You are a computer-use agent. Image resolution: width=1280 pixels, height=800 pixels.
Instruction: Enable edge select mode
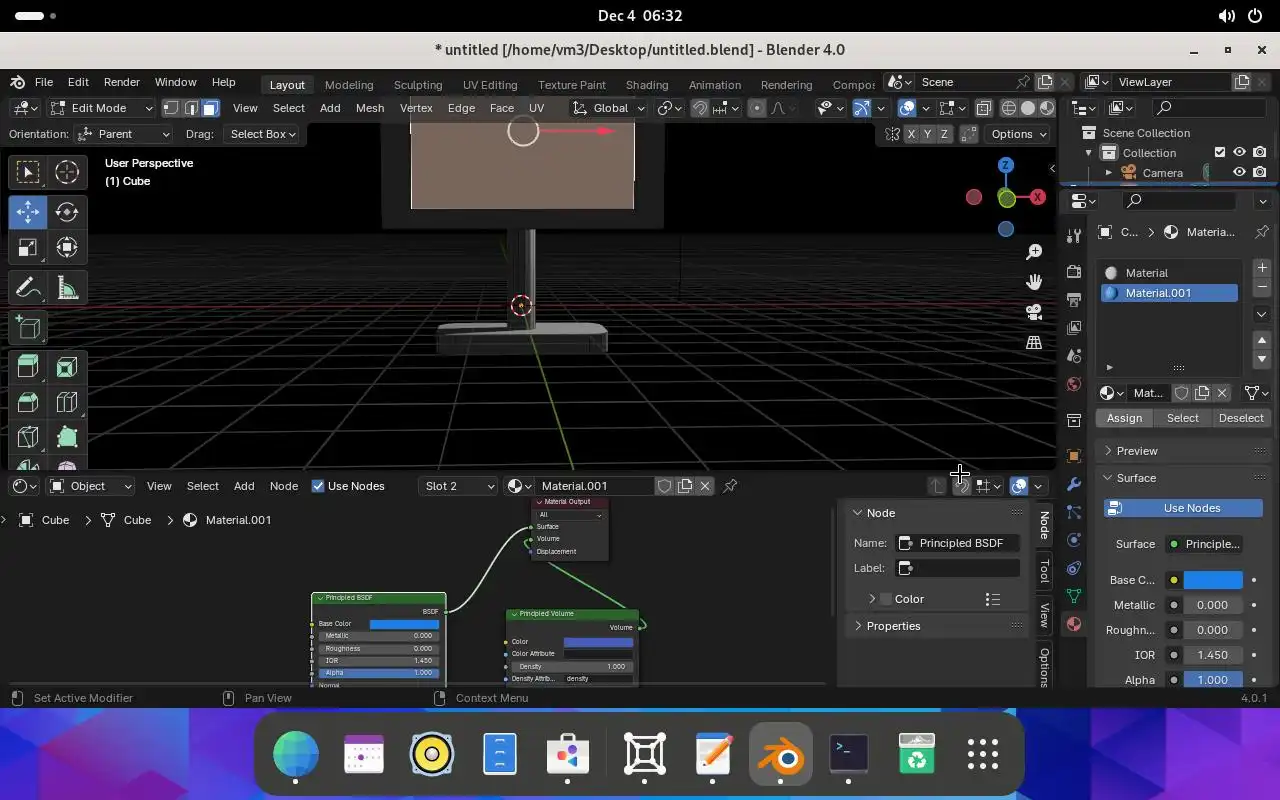click(191, 108)
